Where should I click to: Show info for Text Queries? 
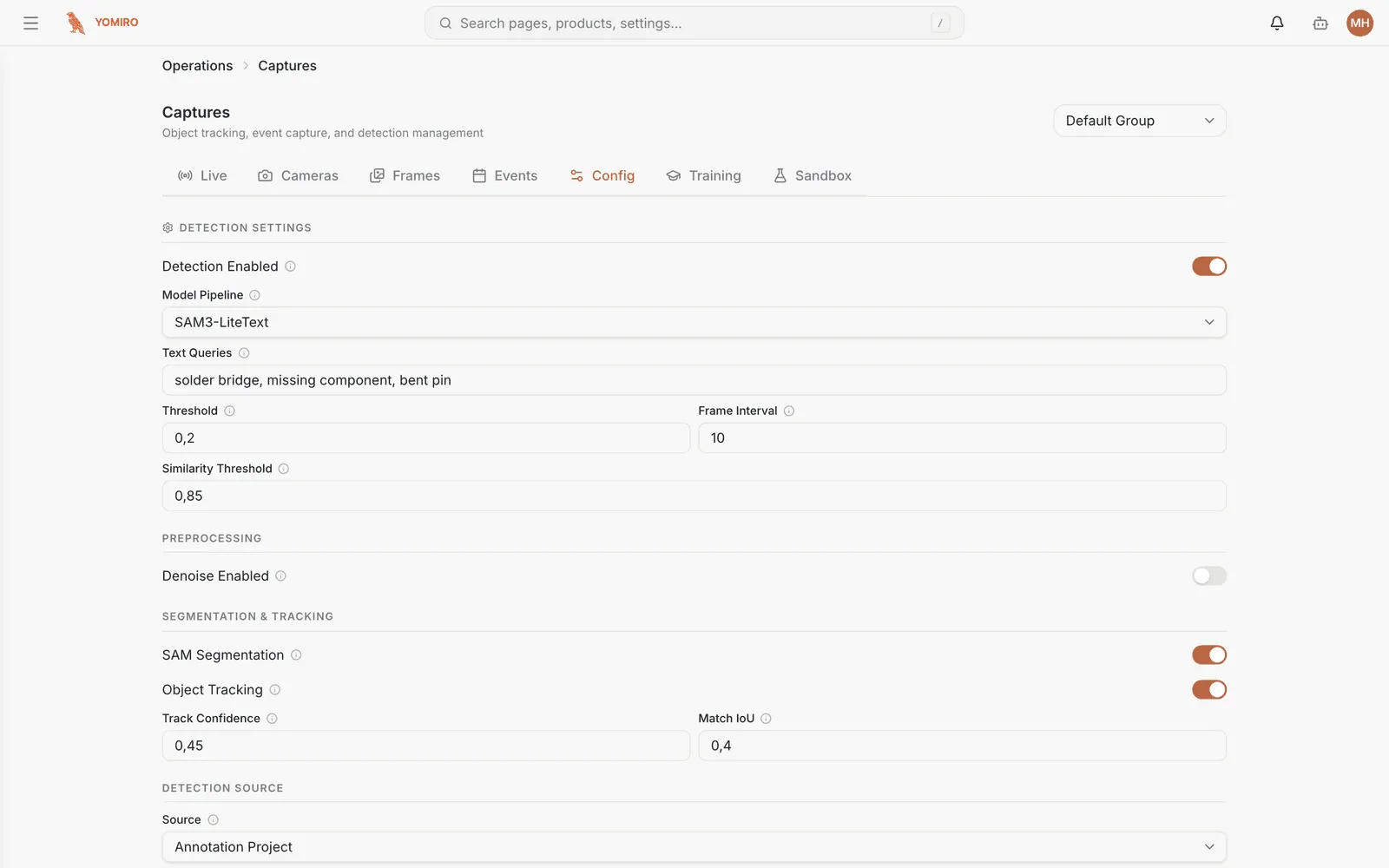(244, 353)
